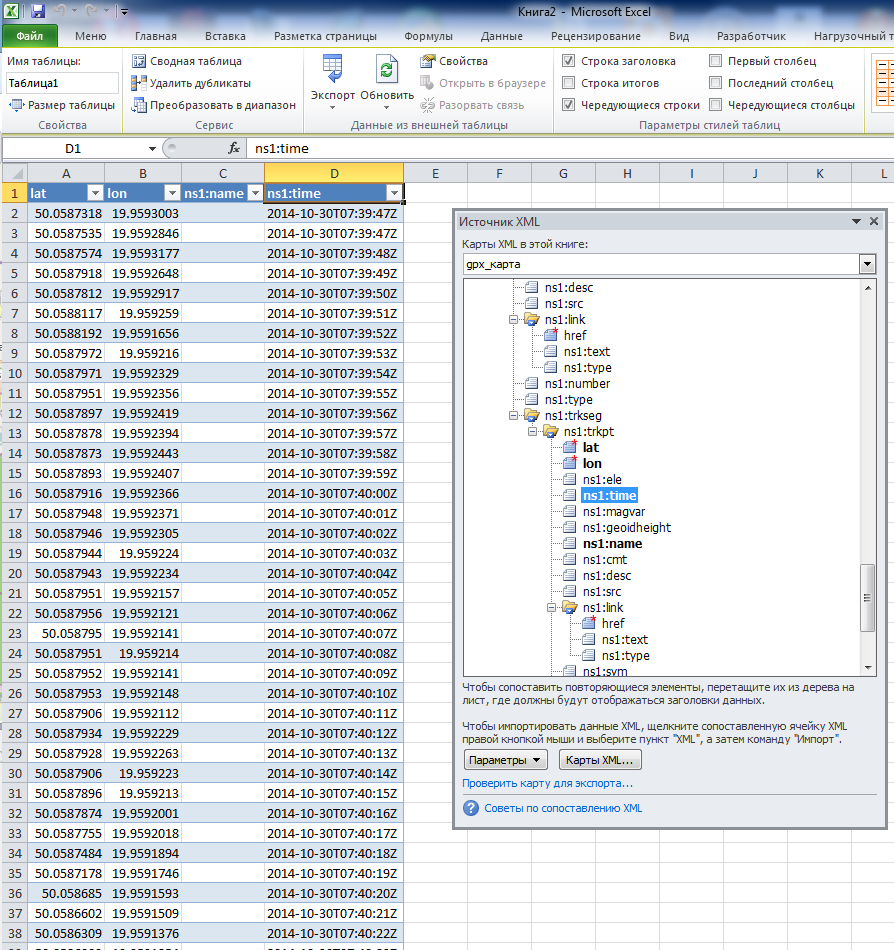Open the gpx_карта XML map dropdown
Viewport: 894px width, 950px height.
(x=867, y=264)
